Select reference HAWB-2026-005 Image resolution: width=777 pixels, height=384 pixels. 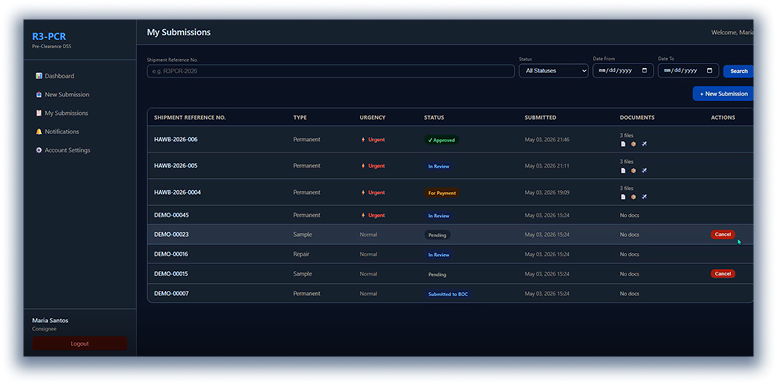pos(175,166)
